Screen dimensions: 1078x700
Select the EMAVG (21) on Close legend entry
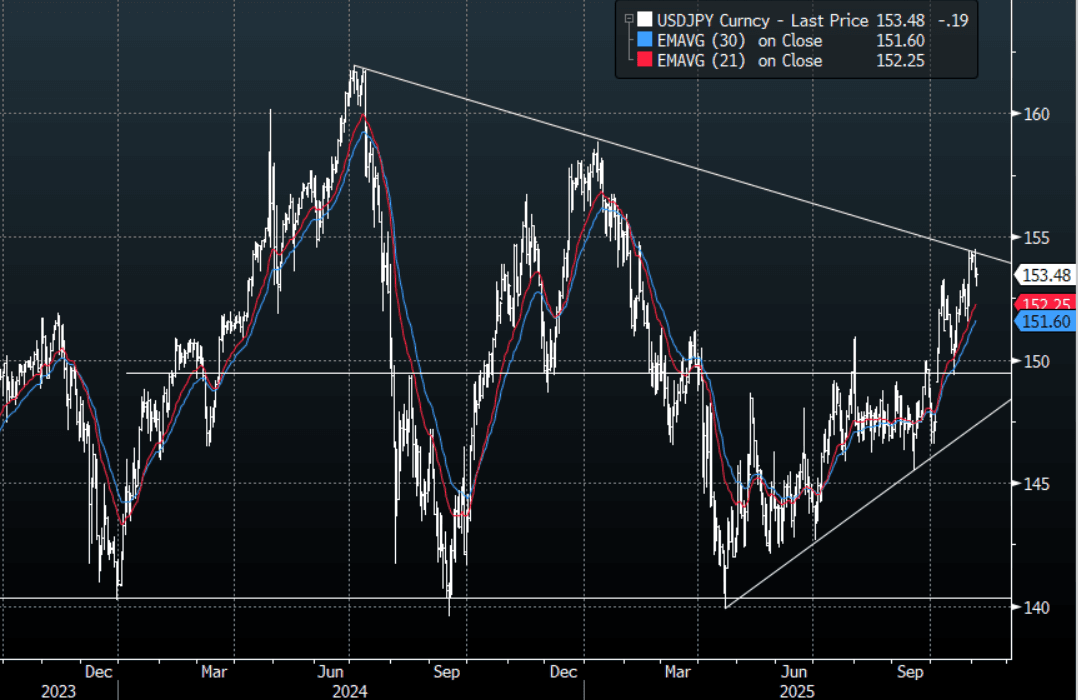point(738,61)
